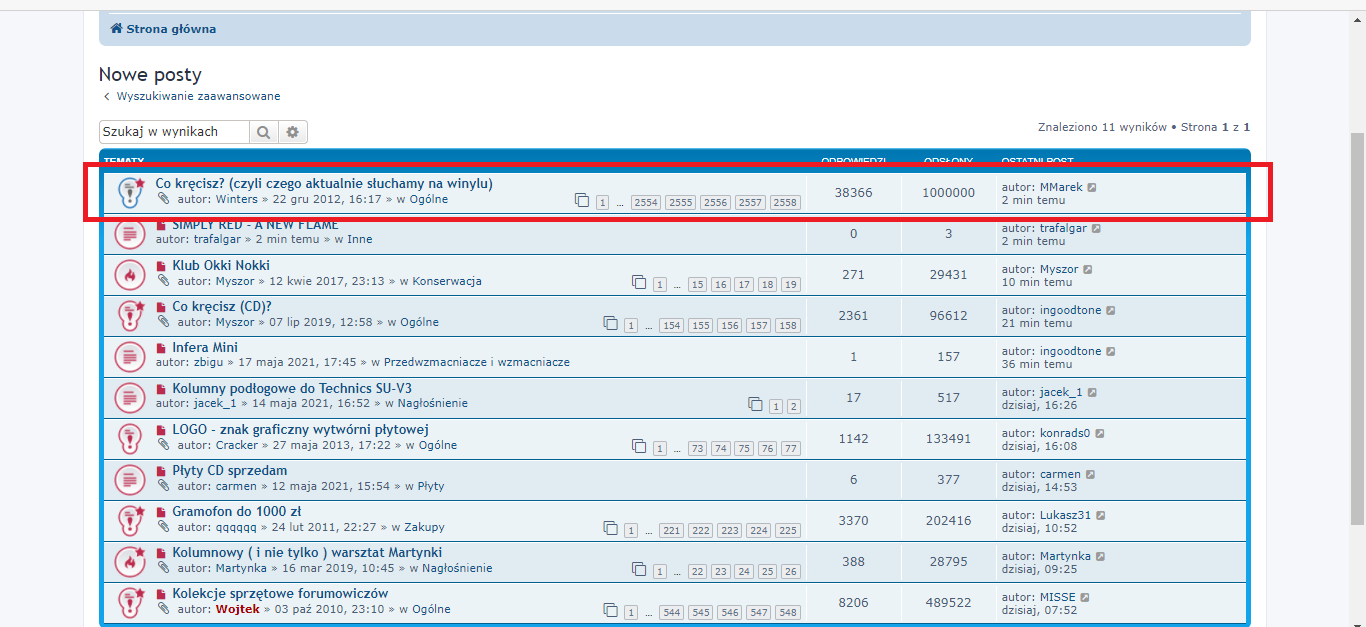Click unread post icon before Infera Mini
The image size is (1366, 627).
pos(161,348)
